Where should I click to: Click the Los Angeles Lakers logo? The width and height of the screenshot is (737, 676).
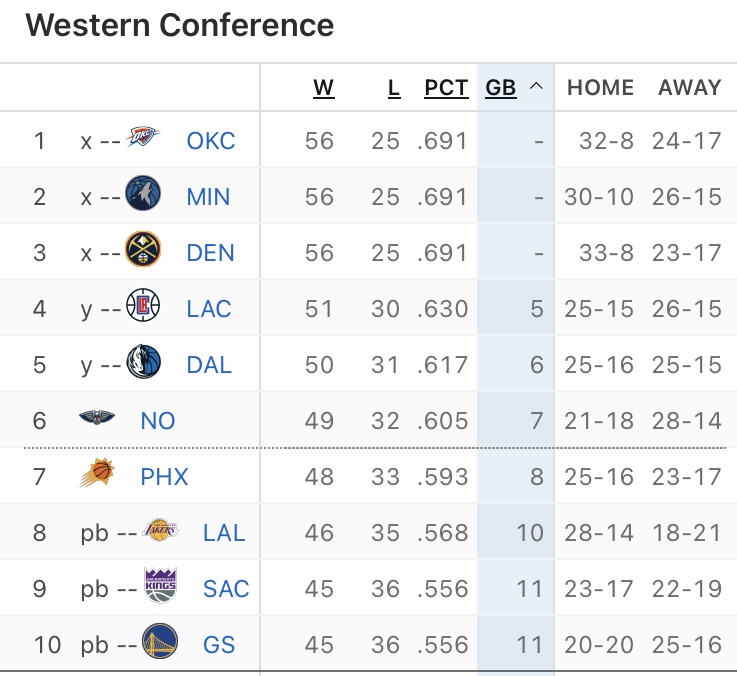[x=162, y=531]
